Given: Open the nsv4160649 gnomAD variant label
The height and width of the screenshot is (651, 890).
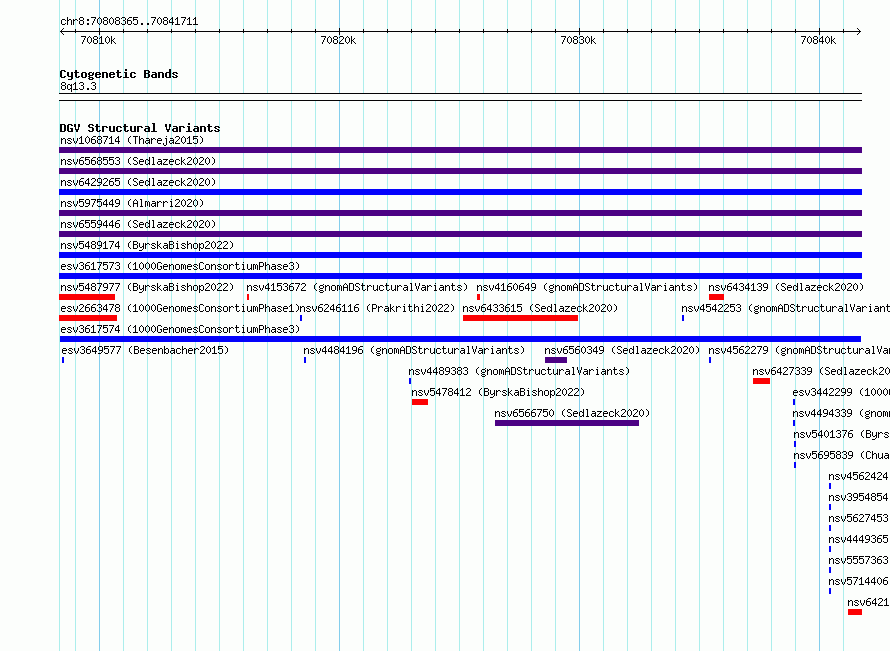Looking at the screenshot, I should point(587,287).
